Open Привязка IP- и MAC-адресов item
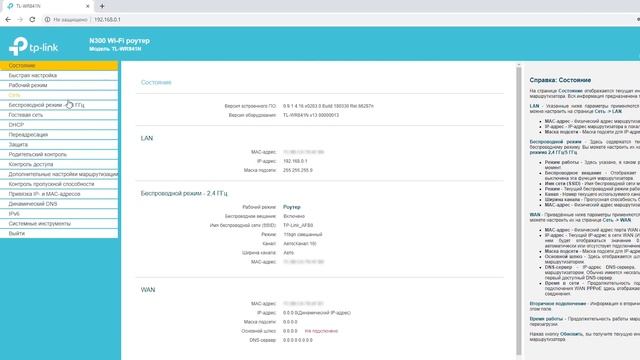Image resolution: width=640 pixels, height=360 pixels. [59, 194]
